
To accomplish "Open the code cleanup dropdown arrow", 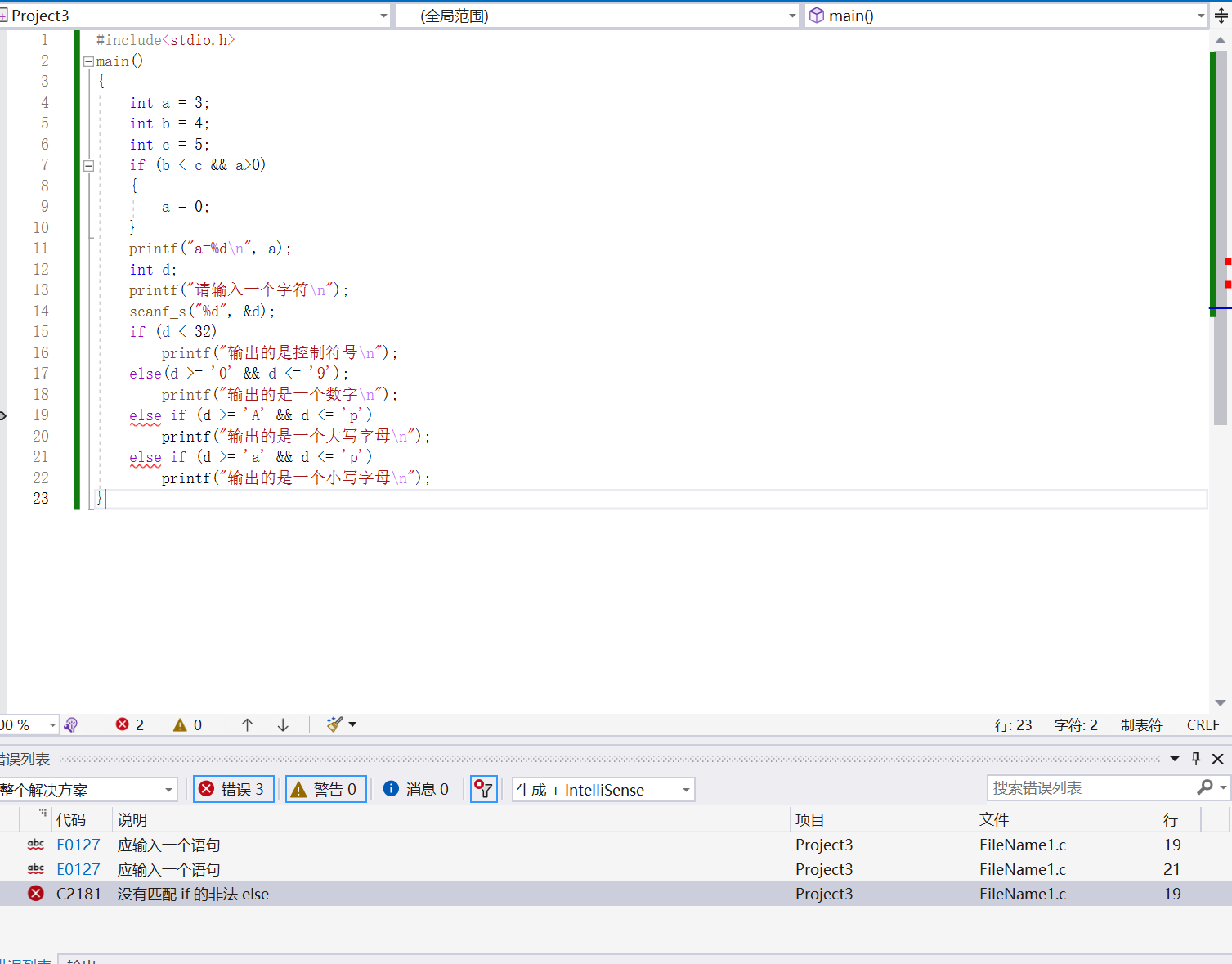I will point(352,724).
